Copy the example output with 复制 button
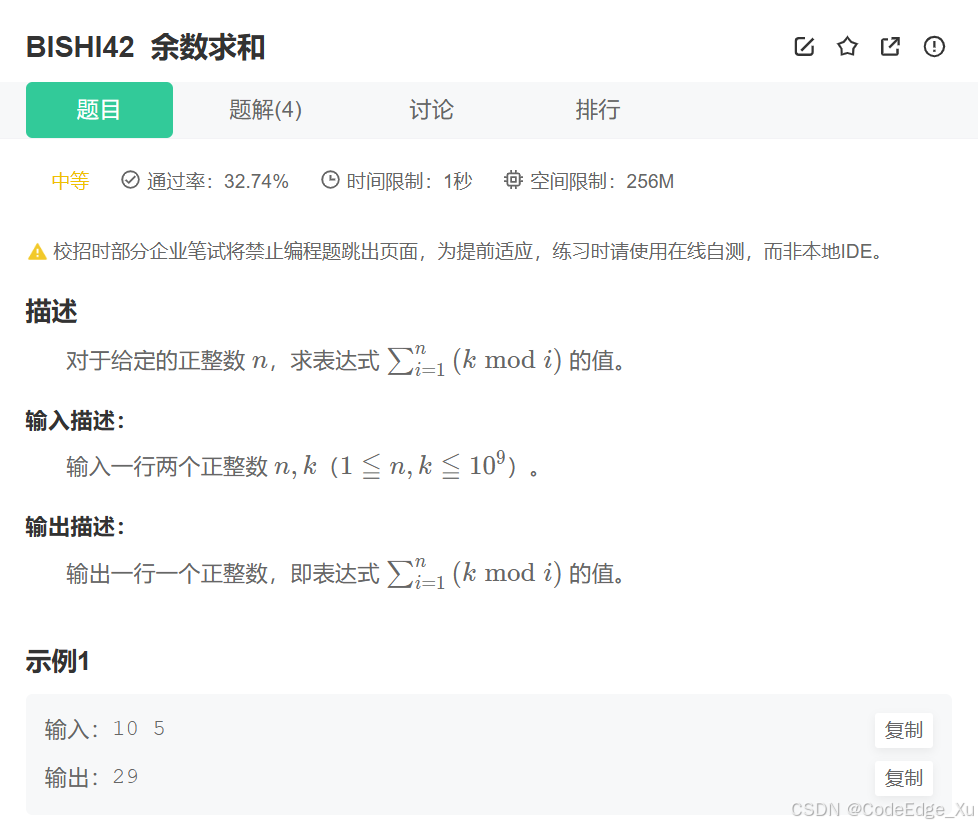978x827 pixels. pos(903,778)
